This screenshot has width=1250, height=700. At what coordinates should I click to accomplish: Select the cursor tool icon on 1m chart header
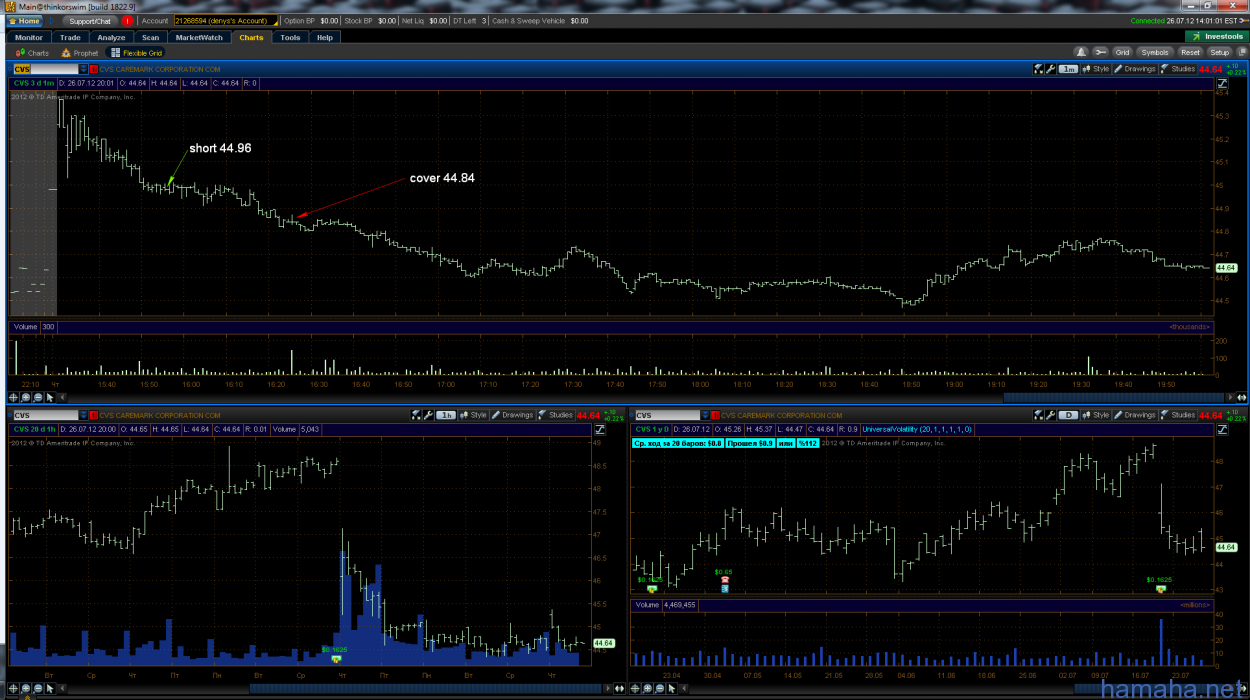coord(1038,69)
